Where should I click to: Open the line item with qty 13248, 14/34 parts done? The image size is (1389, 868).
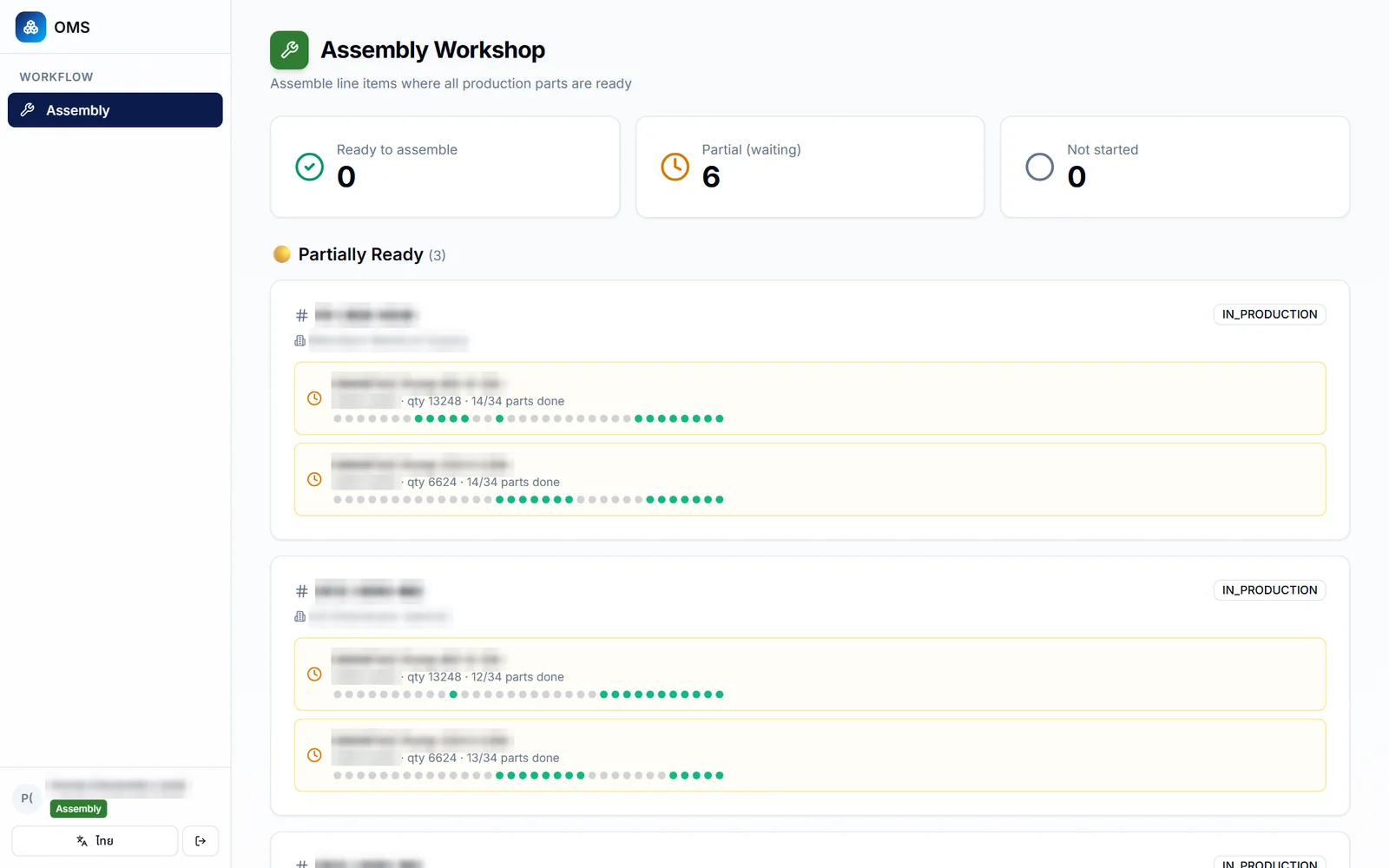(x=810, y=398)
